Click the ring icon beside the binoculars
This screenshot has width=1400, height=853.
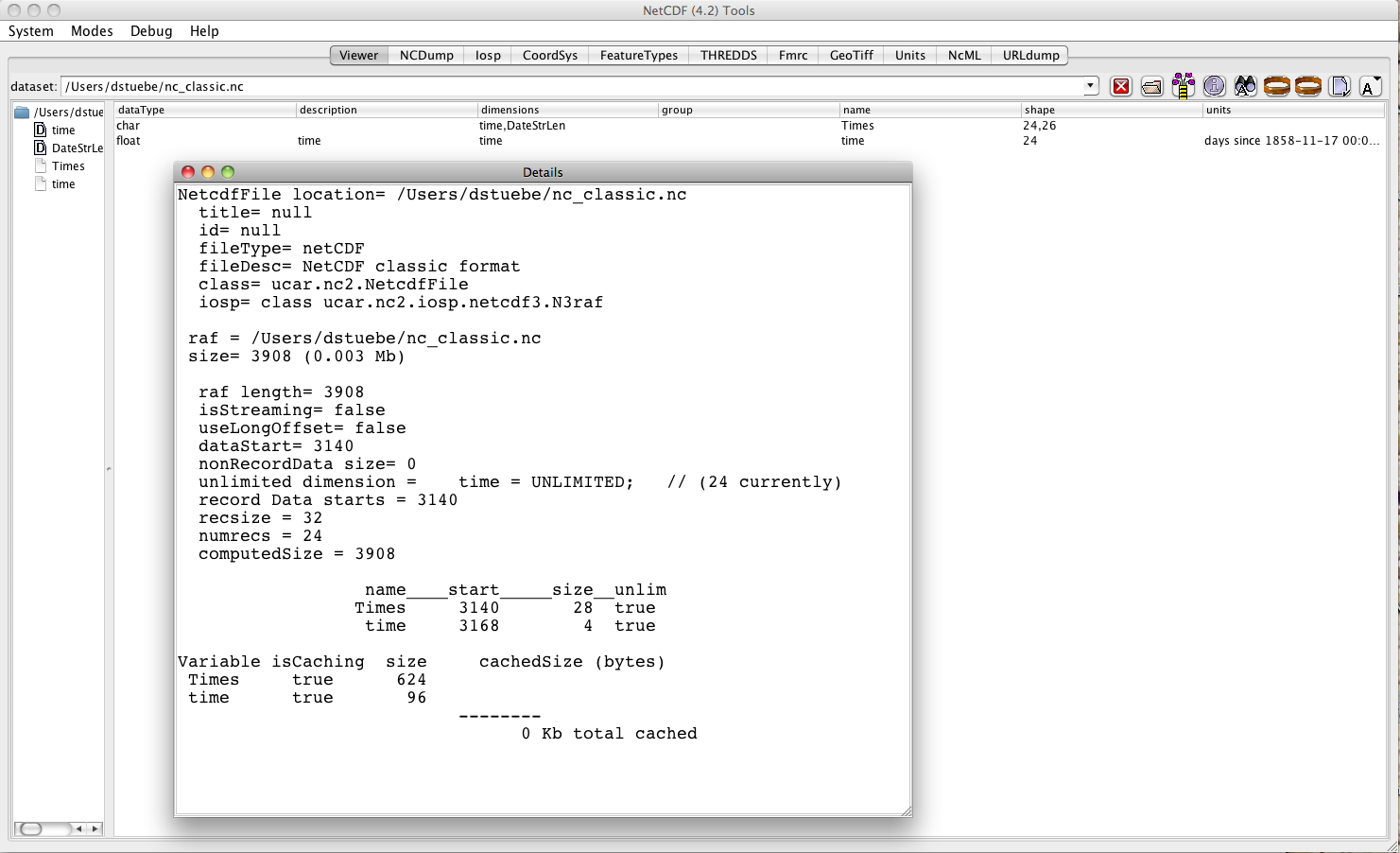[1276, 87]
